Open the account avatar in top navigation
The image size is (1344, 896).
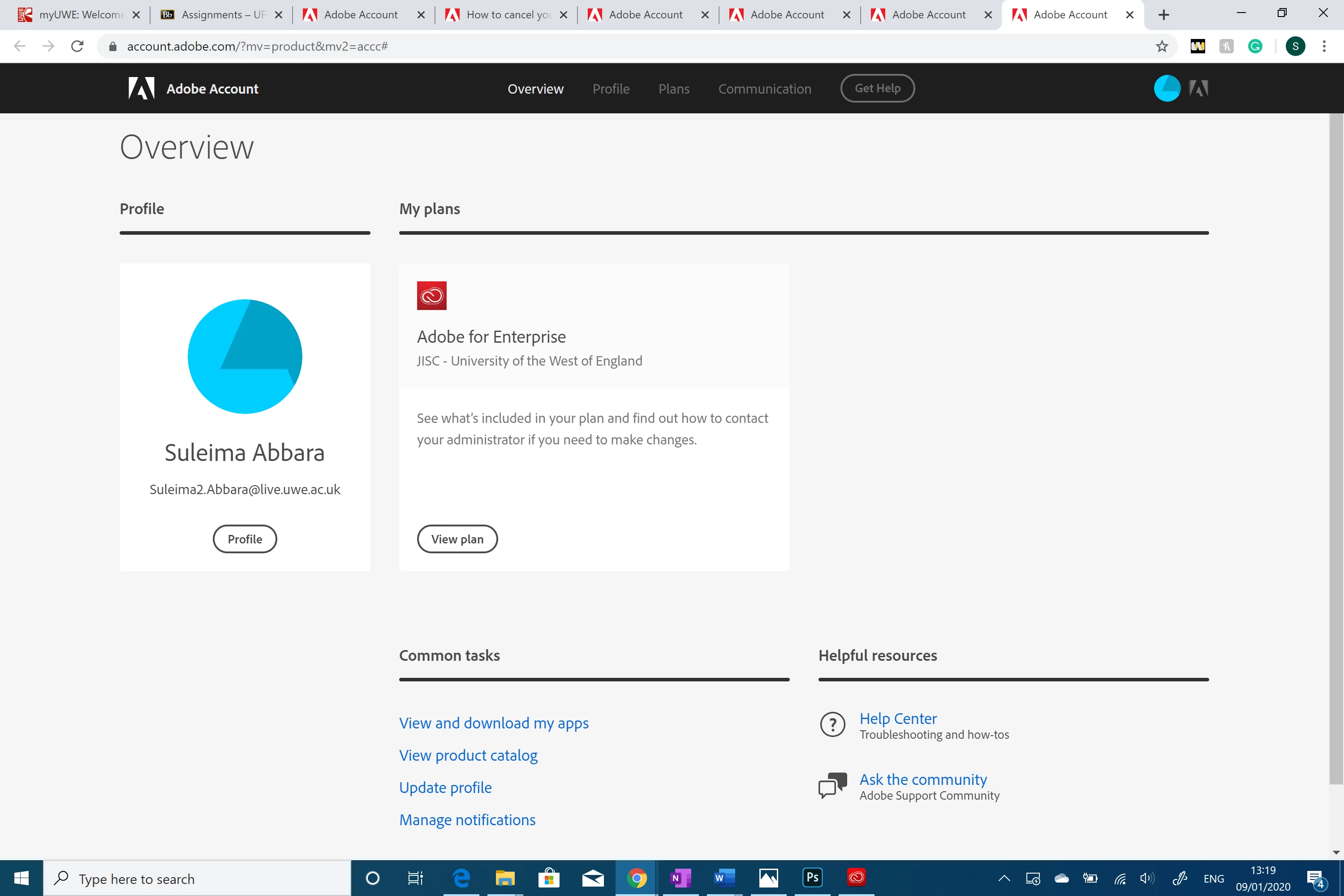coord(1166,89)
